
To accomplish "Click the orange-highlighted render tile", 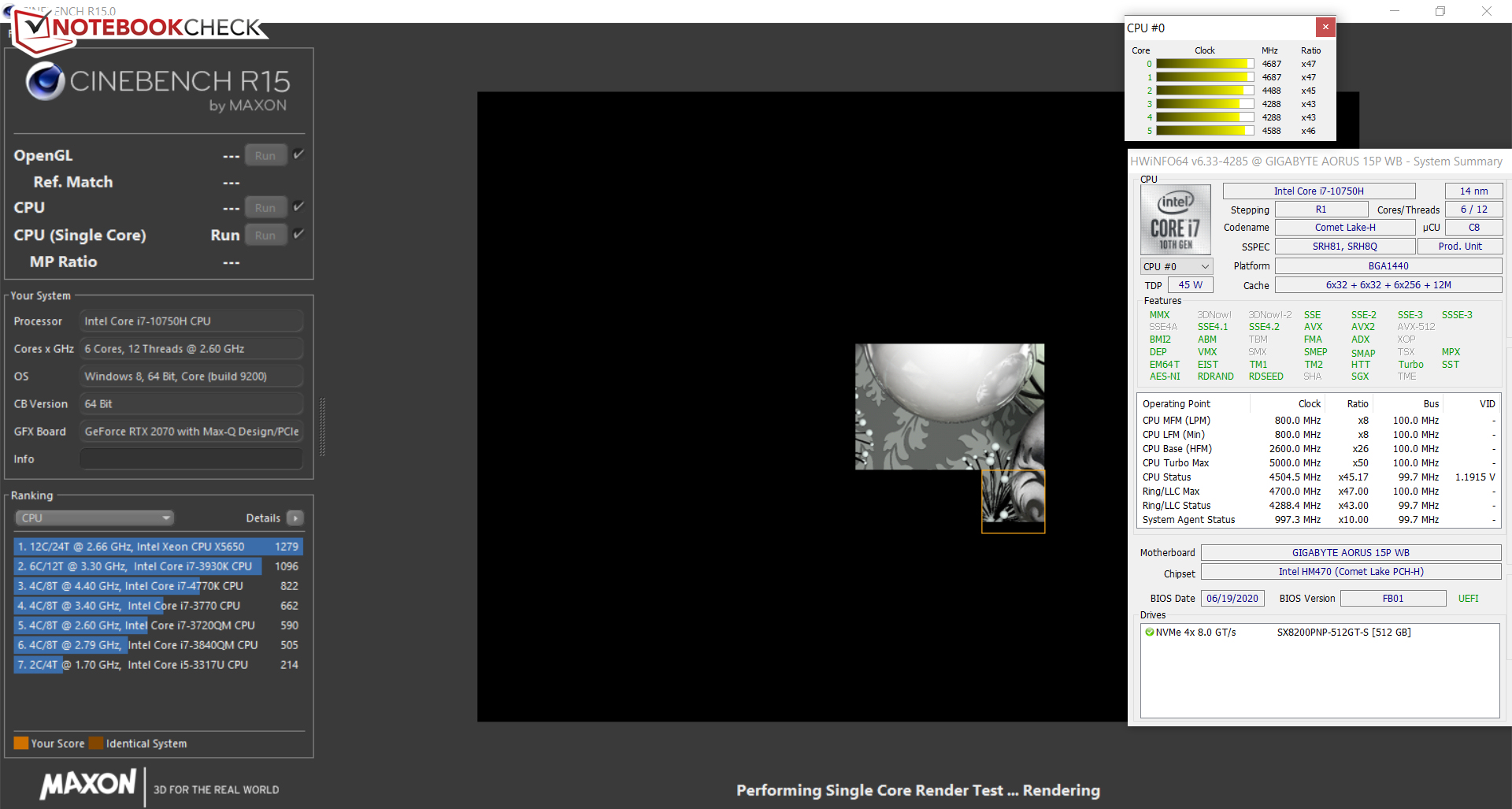I will pyautogui.click(x=1013, y=501).
